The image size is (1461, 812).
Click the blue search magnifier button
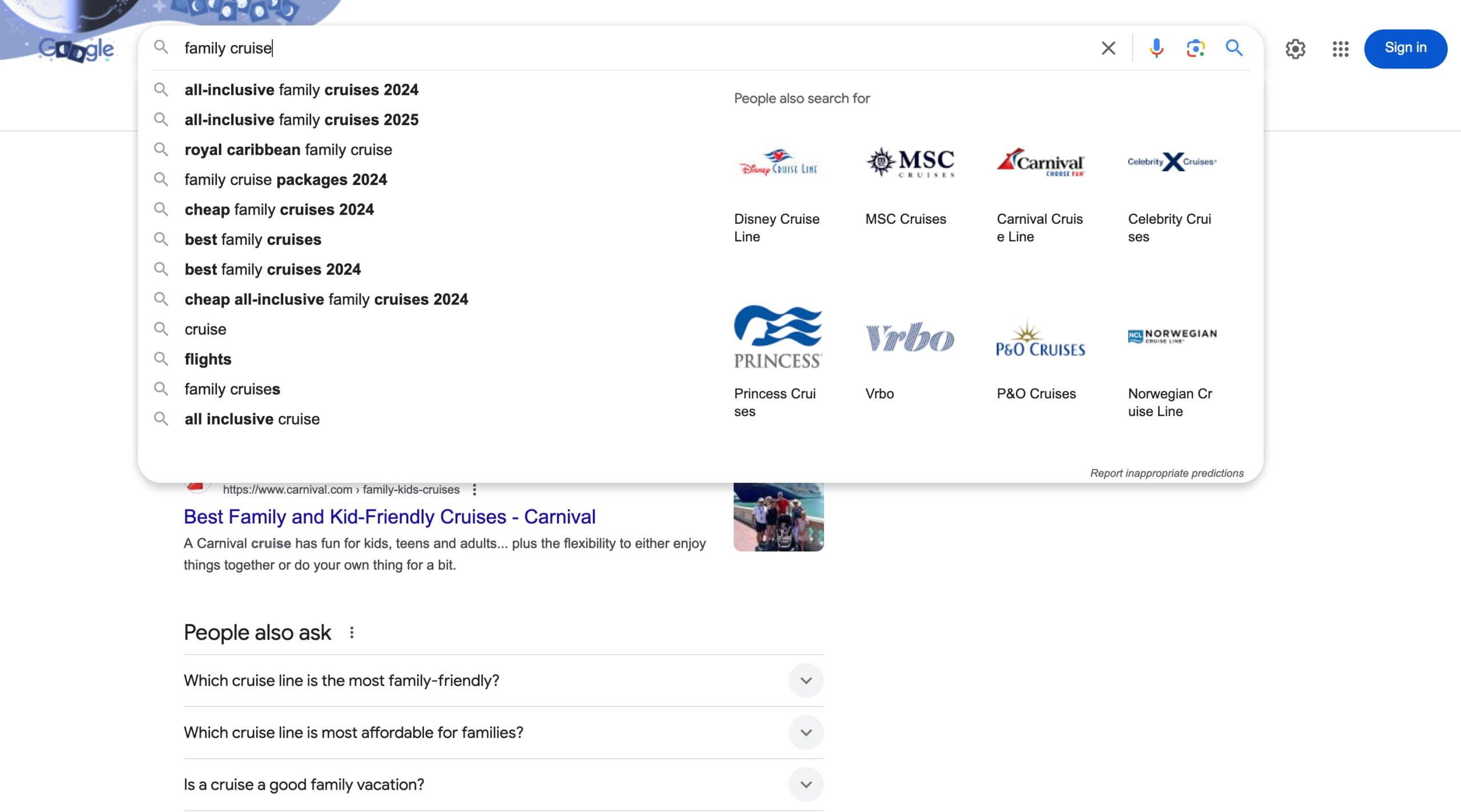1234,48
